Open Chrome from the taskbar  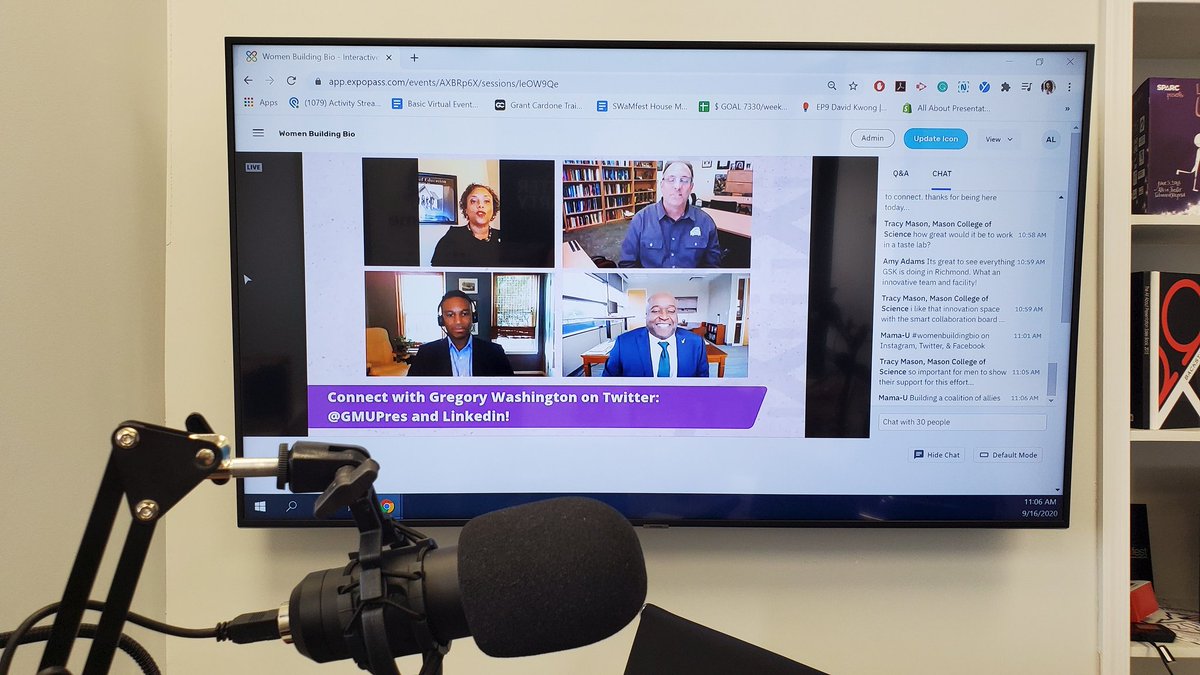tap(387, 507)
